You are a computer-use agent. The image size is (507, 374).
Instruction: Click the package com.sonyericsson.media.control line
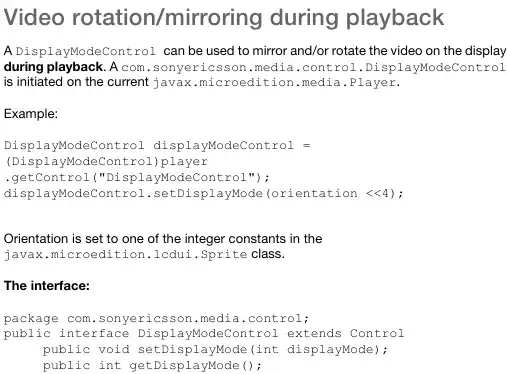156,318
